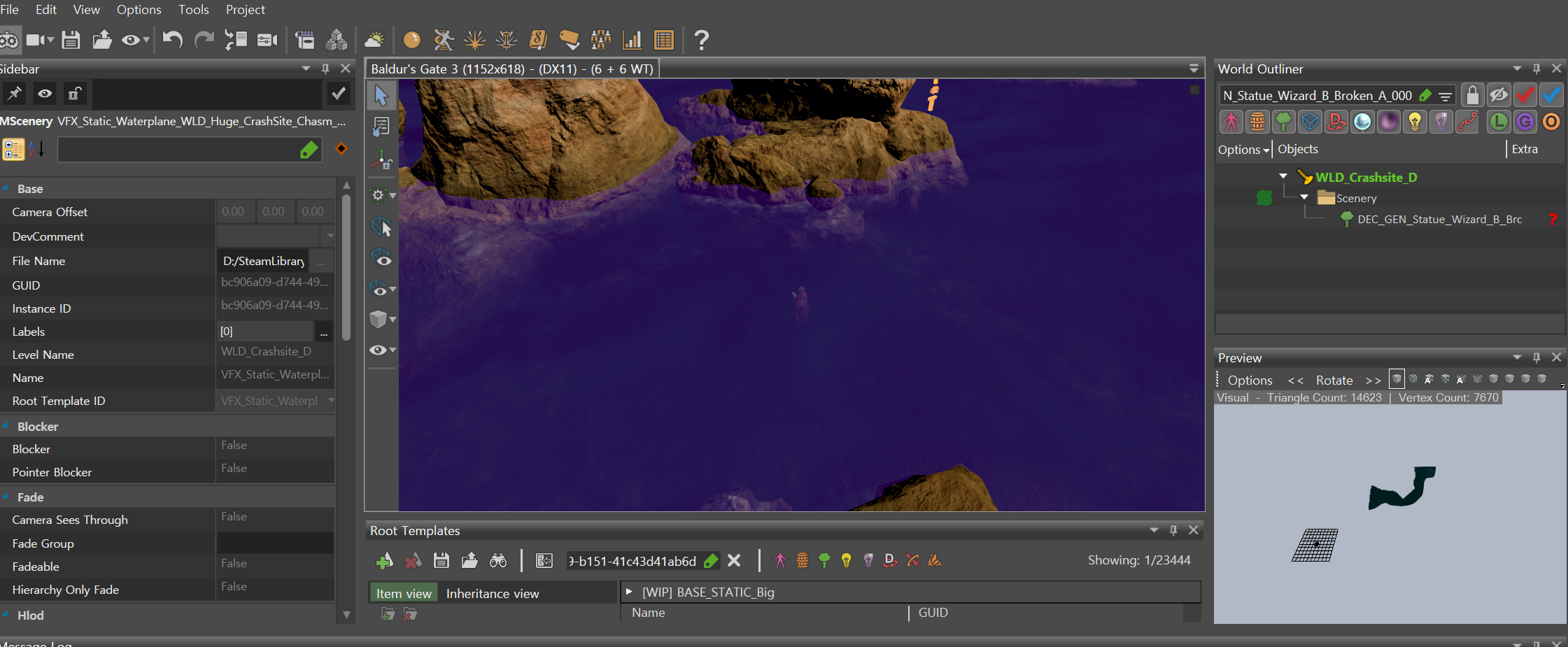Open the File menu
The width and height of the screenshot is (1568, 647).
click(10, 9)
